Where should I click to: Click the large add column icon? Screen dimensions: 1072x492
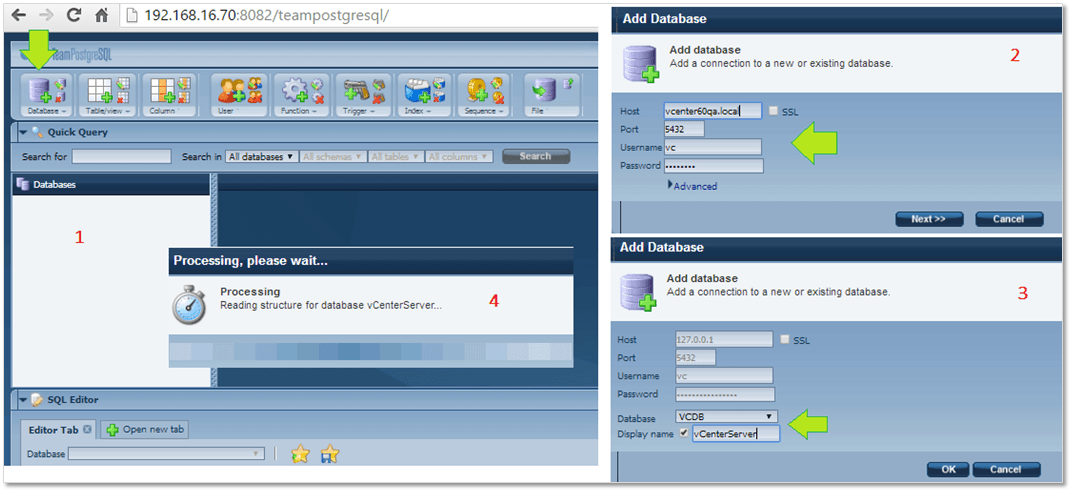point(163,90)
